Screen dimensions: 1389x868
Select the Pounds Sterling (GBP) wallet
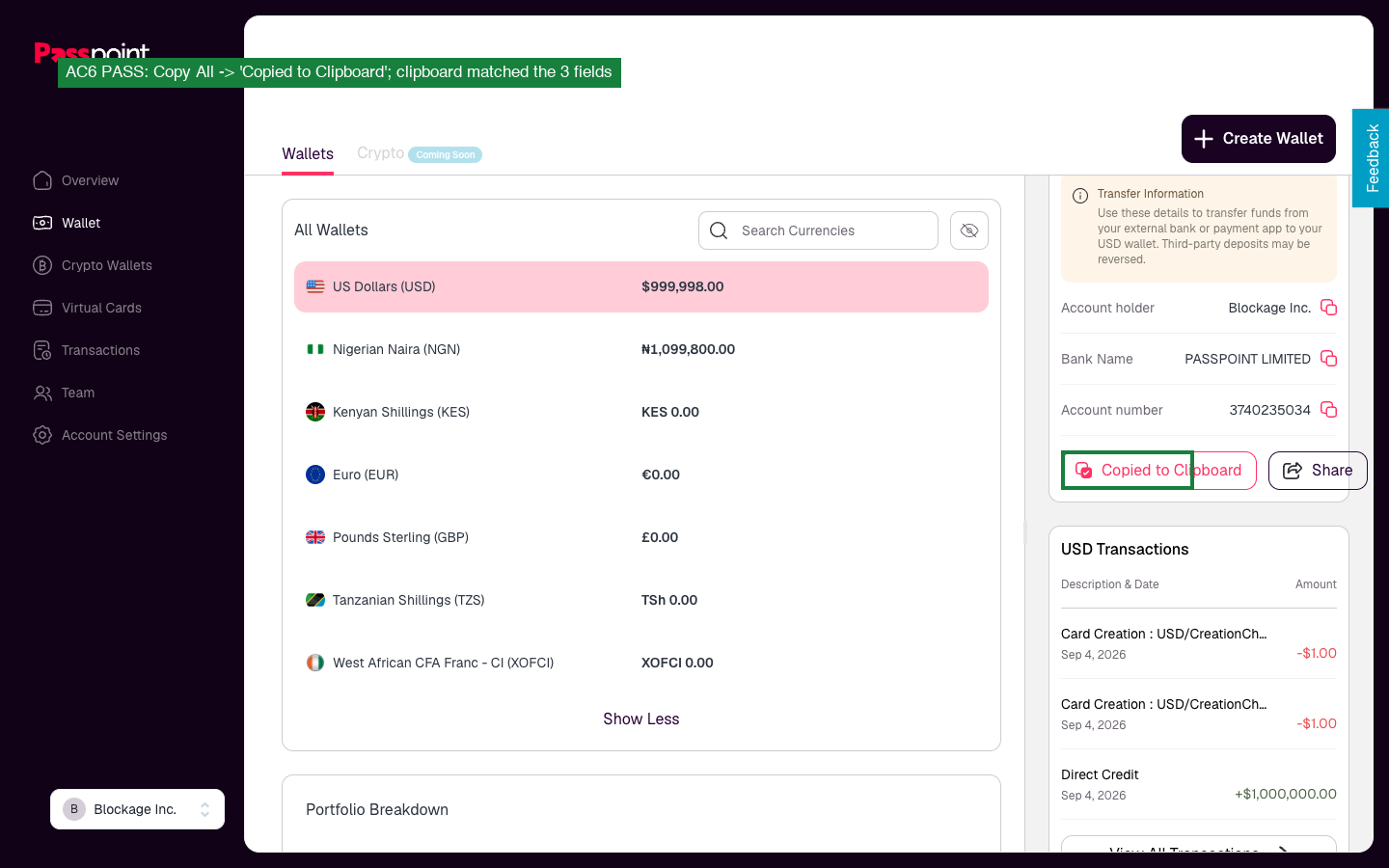click(641, 537)
